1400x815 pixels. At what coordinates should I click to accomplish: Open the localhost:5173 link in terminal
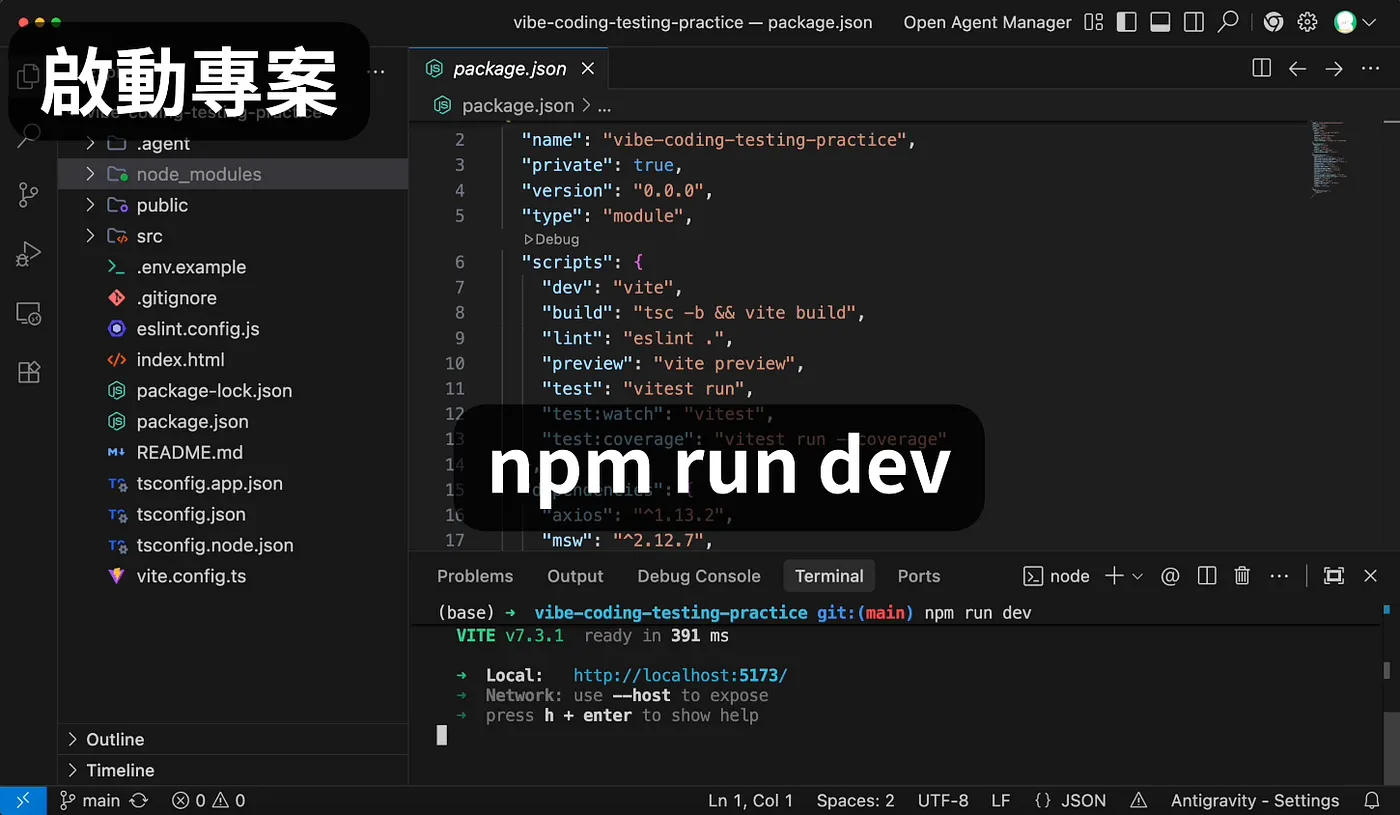click(680, 675)
